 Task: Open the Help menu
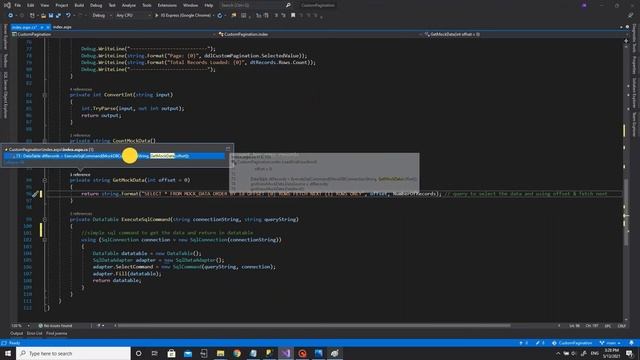[x=209, y=5]
